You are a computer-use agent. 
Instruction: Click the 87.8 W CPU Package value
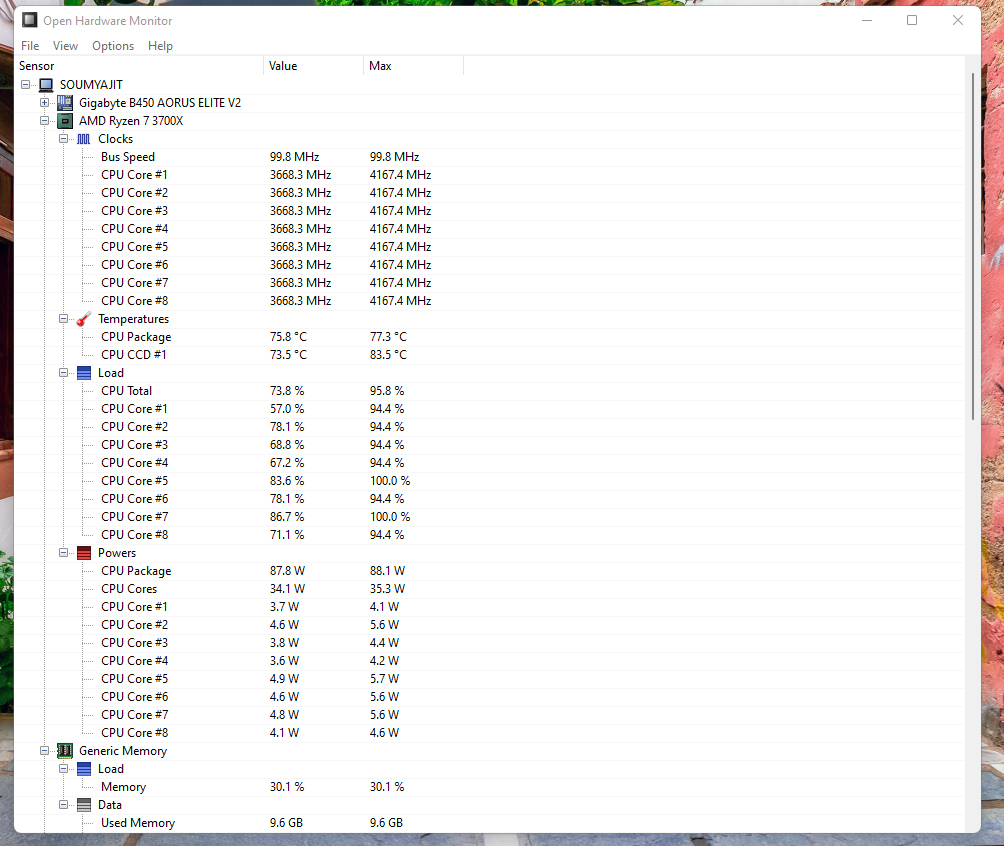287,571
